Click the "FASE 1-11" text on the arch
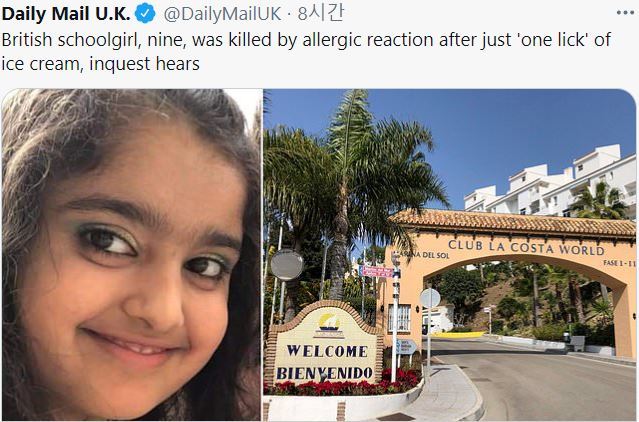639x422 pixels. 619,264
